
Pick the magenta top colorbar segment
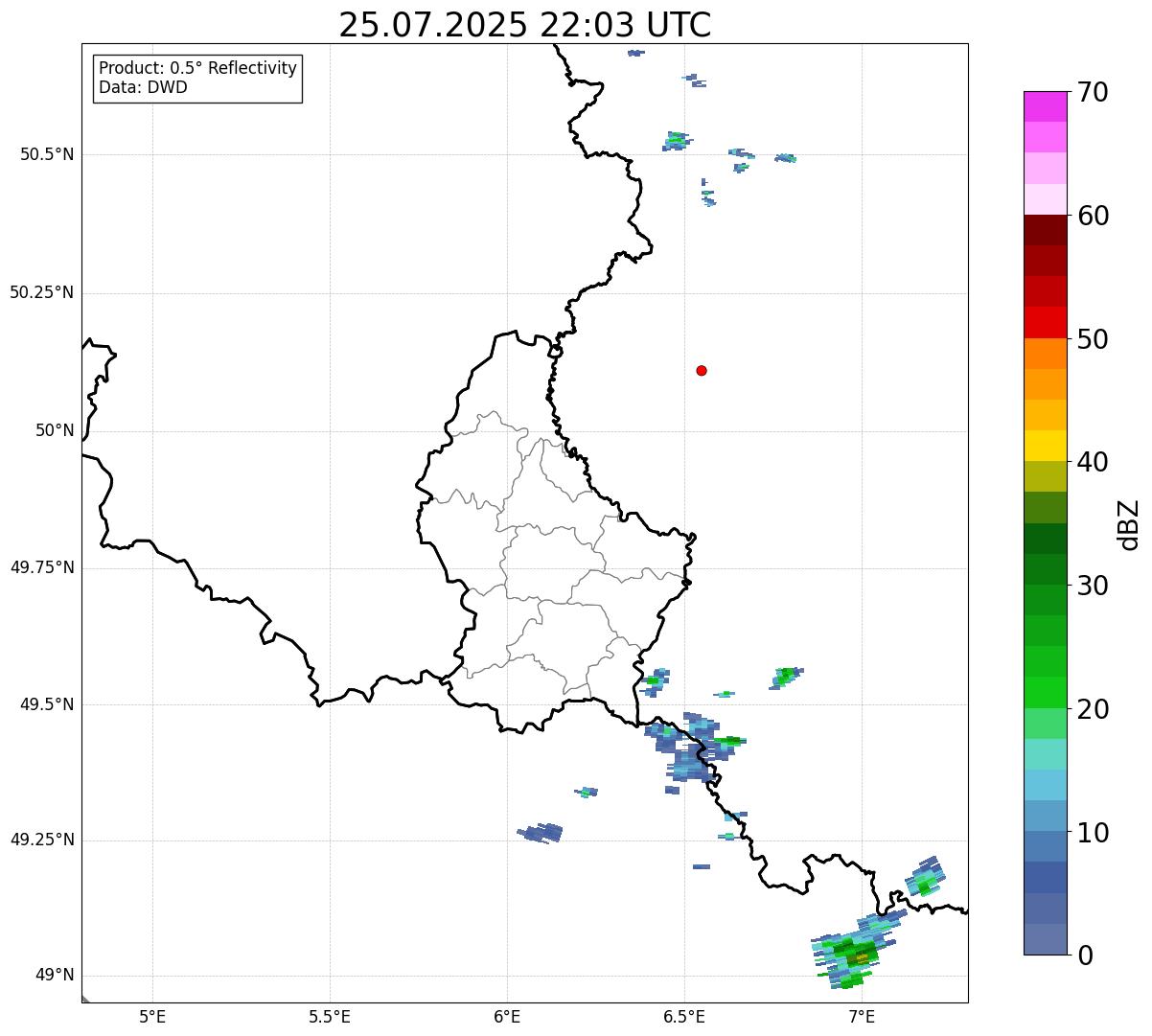tap(1045, 106)
